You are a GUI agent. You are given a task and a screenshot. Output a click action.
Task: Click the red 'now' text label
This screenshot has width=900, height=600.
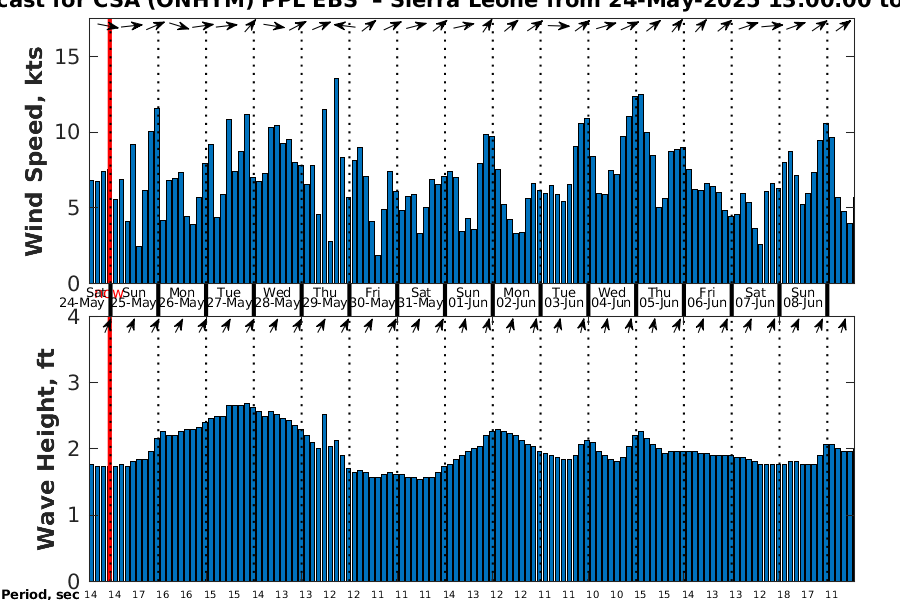coord(111,294)
